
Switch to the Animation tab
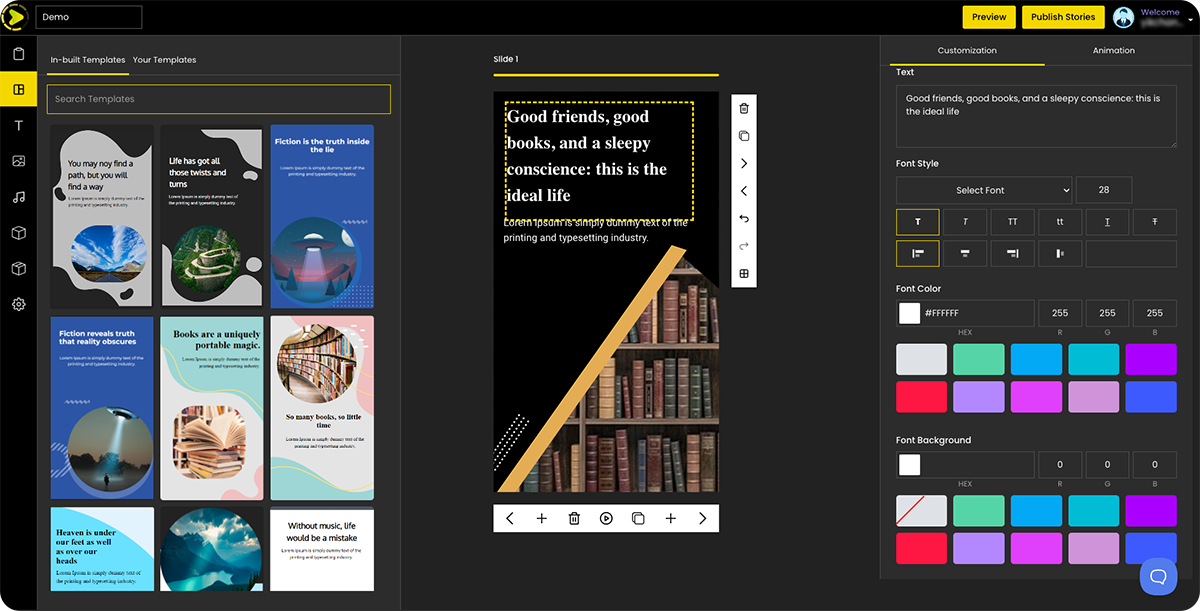click(1113, 50)
